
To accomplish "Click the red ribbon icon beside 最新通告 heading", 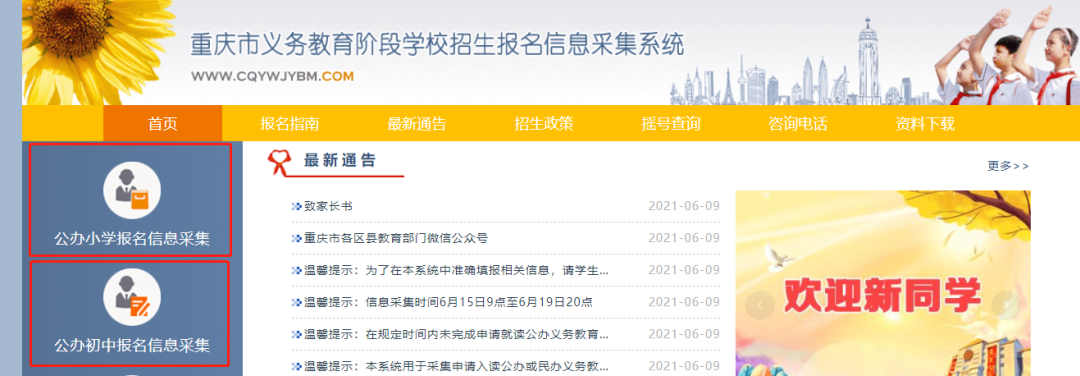I will 280,163.
